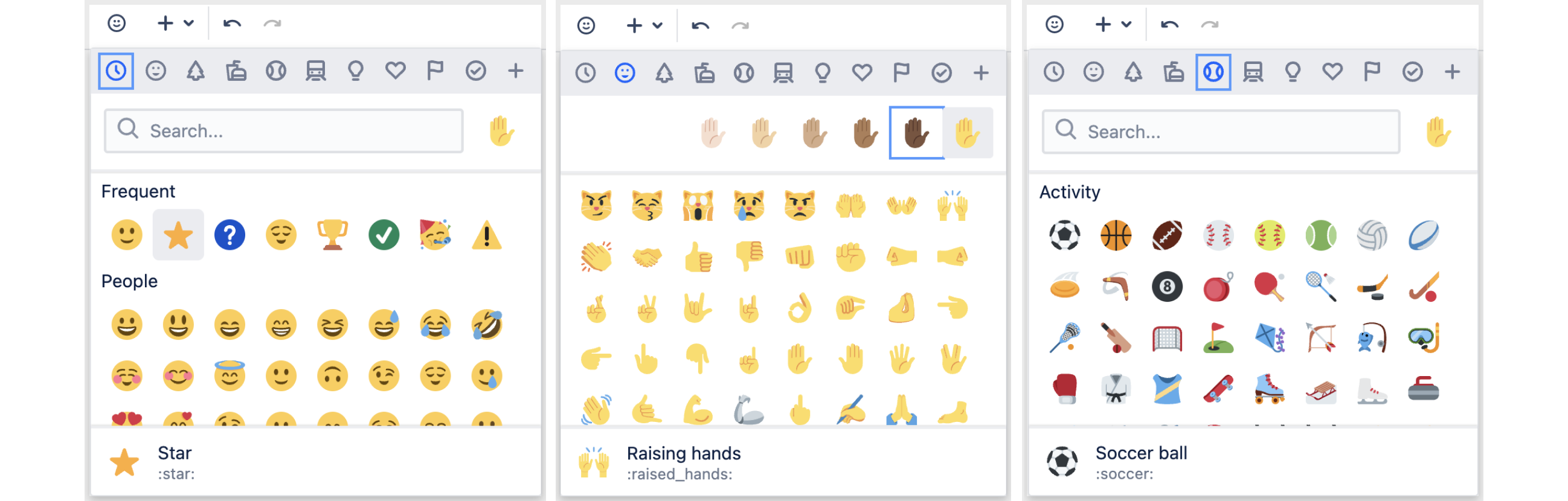Select the warning sign emoji

487,235
